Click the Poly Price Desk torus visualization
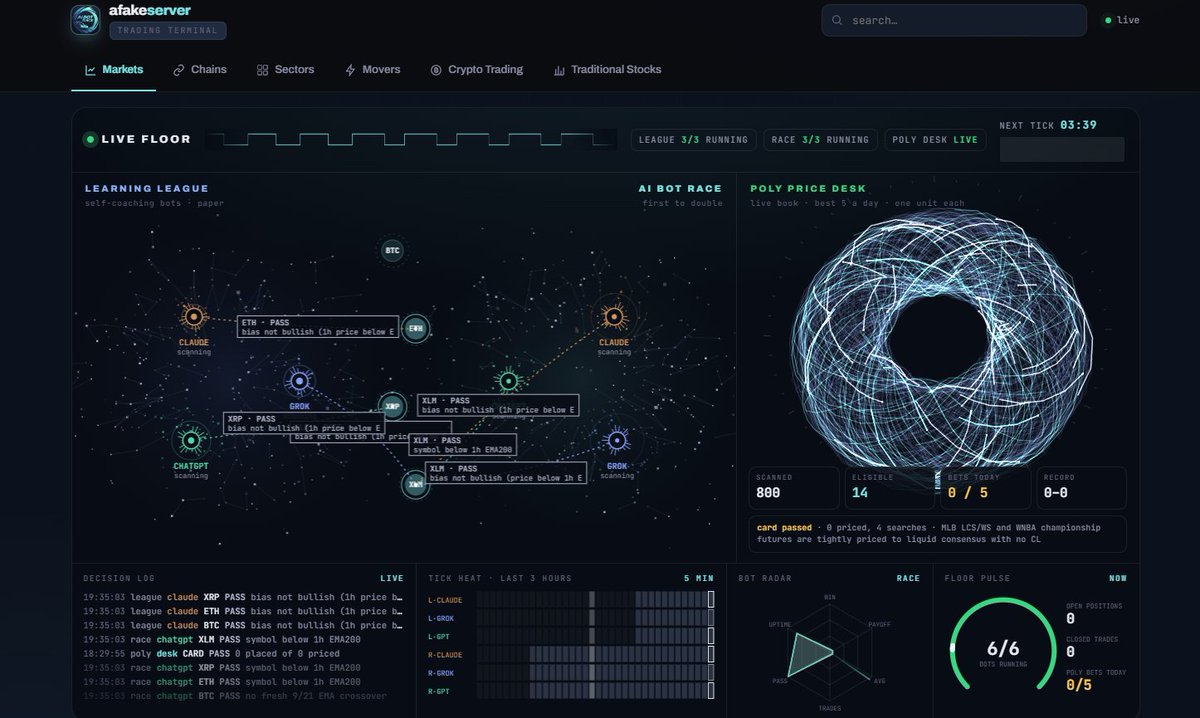The image size is (1200, 718). [940, 339]
